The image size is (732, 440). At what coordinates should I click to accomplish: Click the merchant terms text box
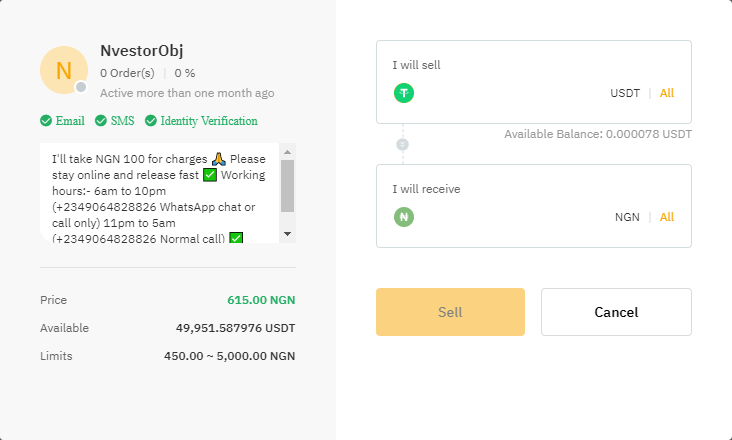coord(160,193)
